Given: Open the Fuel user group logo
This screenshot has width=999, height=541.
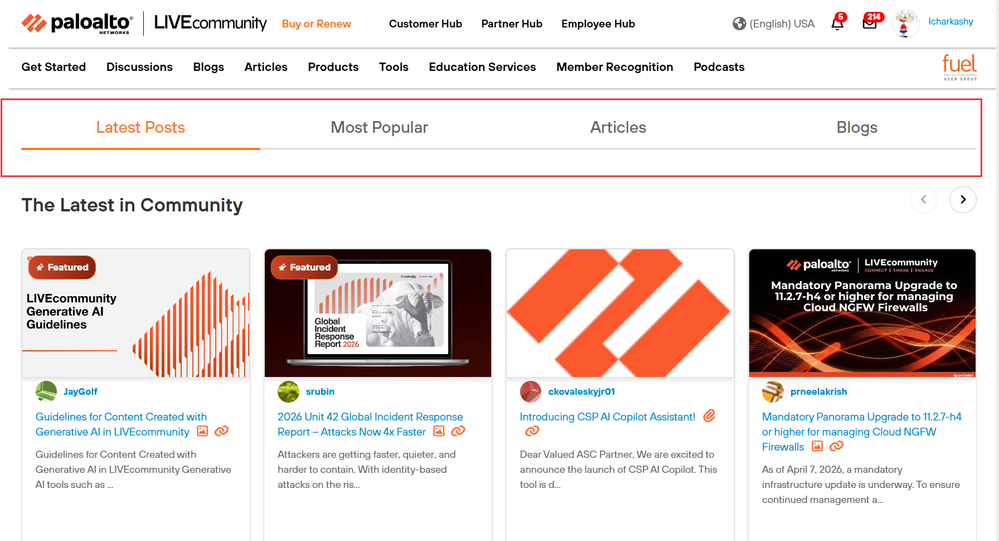Looking at the screenshot, I should coord(959,67).
